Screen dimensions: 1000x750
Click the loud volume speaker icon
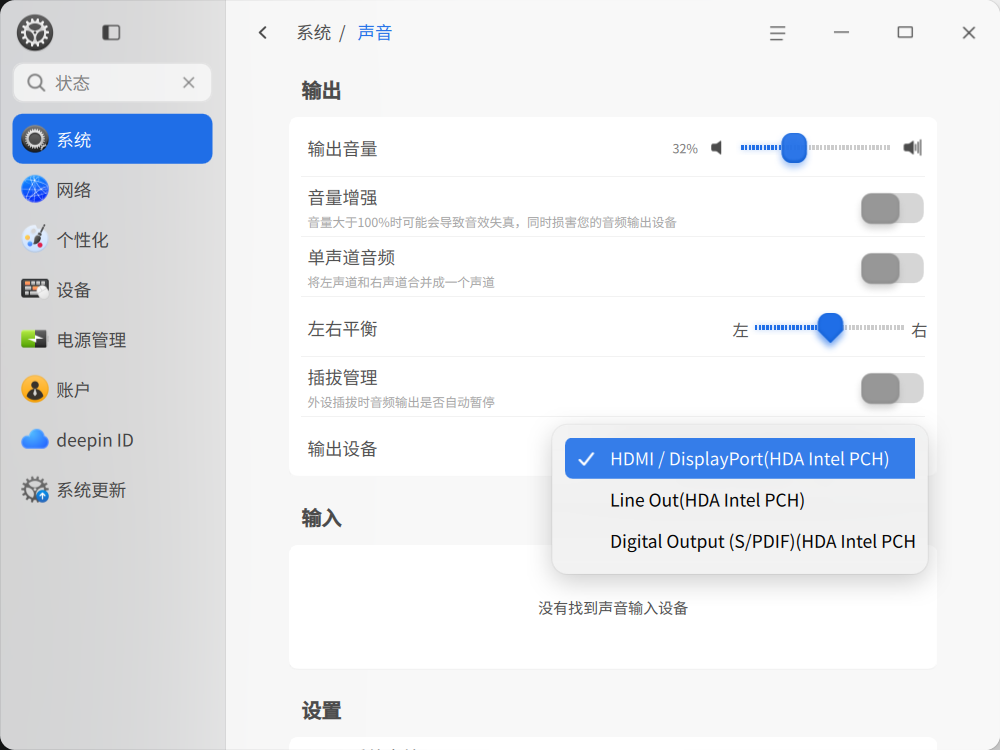[913, 148]
